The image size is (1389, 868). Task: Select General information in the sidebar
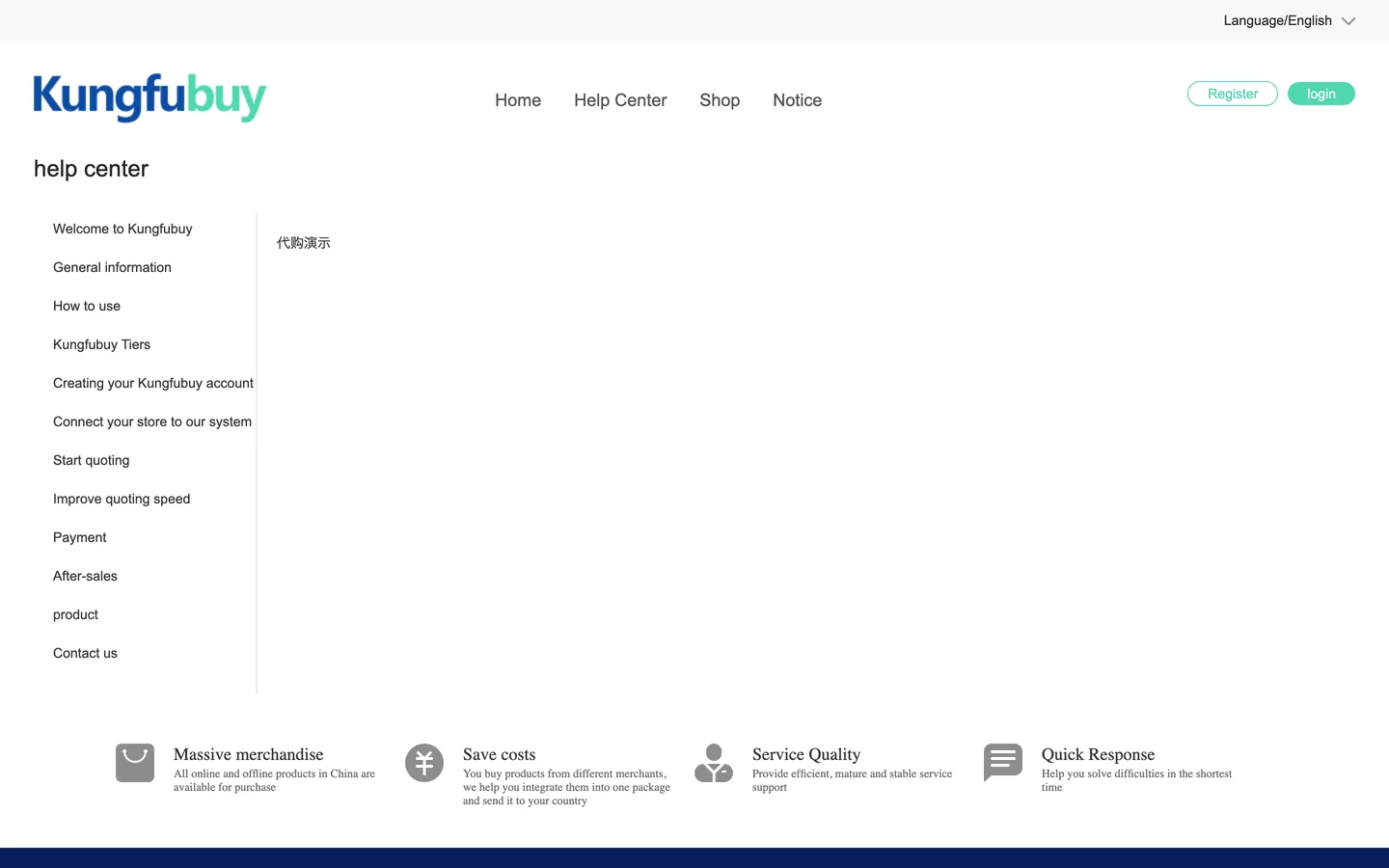click(112, 267)
